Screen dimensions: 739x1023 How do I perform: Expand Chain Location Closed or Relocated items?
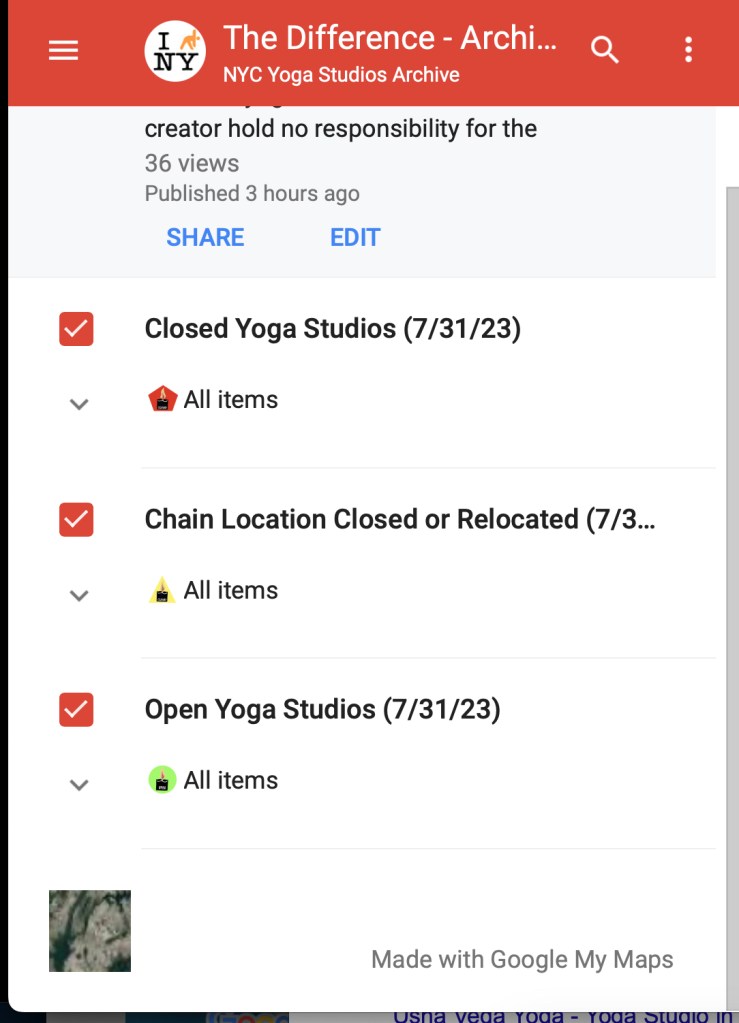[x=79, y=595]
